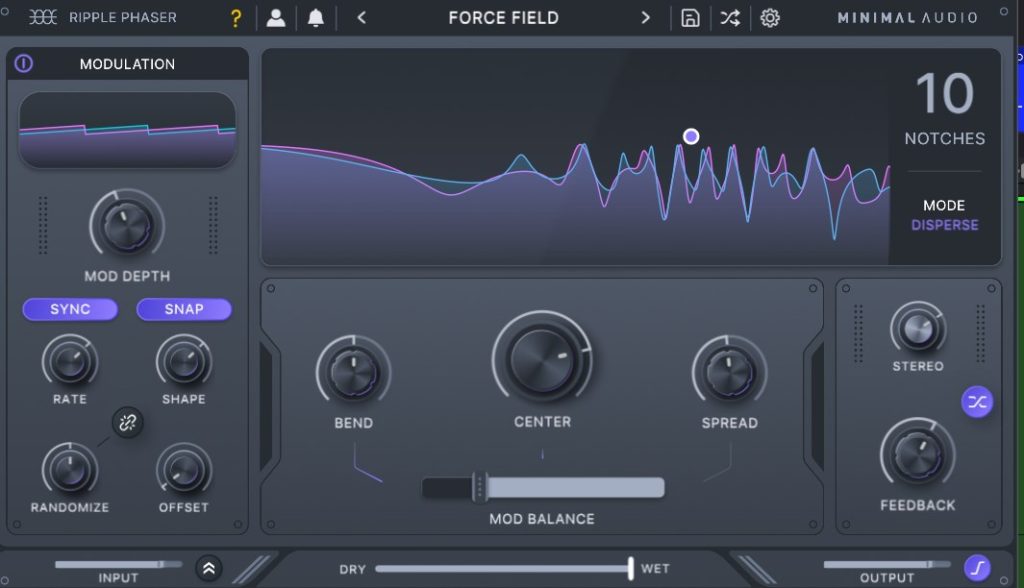Image resolution: width=1024 pixels, height=588 pixels.
Task: Change the DISPERSE mode selector
Action: 944,225
